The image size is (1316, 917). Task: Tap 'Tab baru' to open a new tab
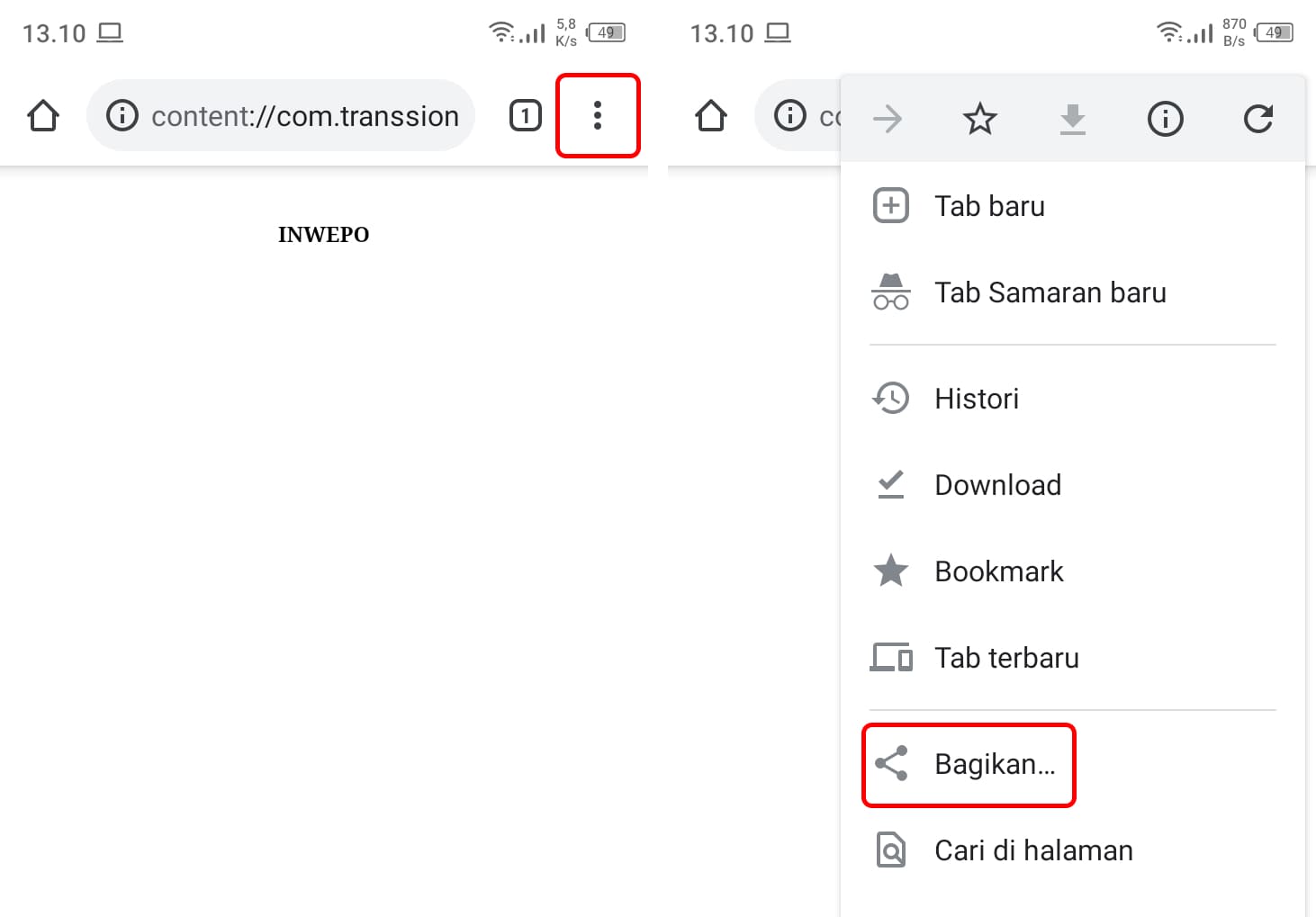990,205
